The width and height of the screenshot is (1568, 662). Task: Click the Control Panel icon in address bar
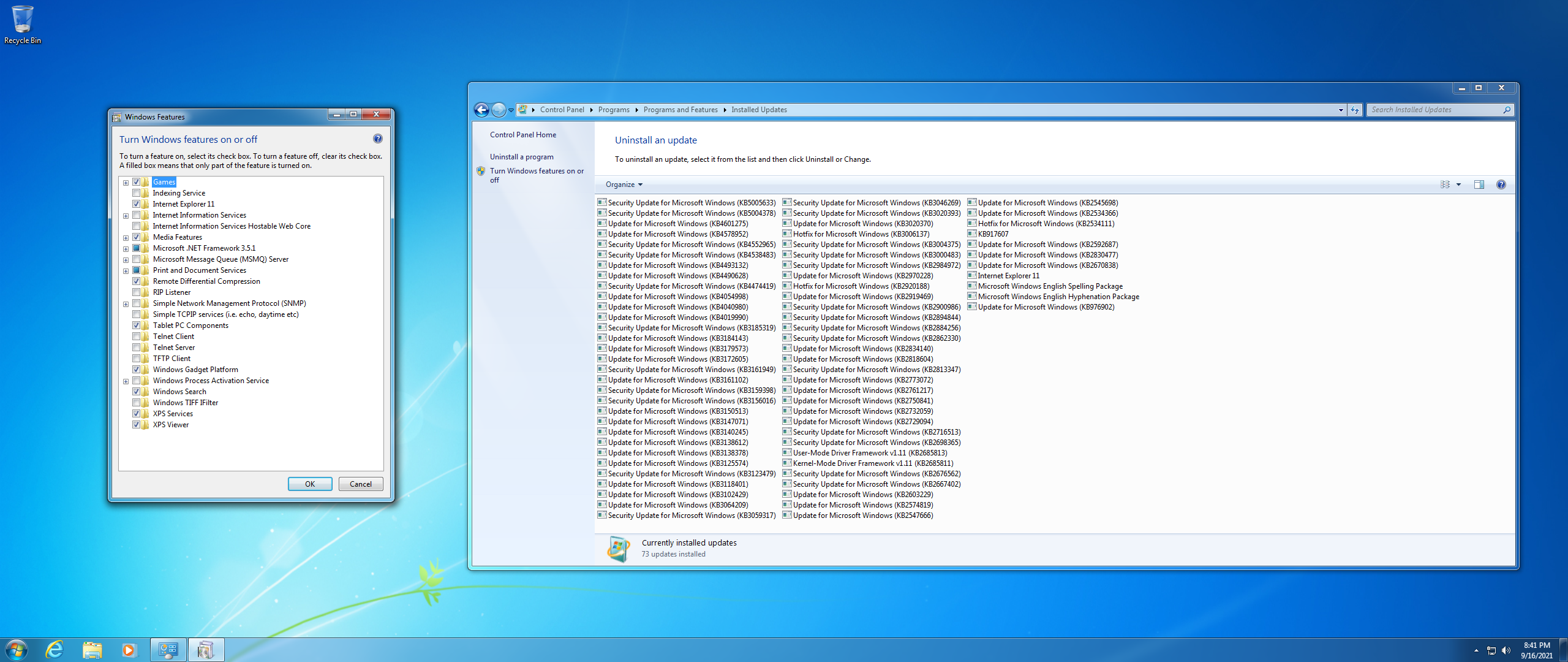[x=522, y=110]
